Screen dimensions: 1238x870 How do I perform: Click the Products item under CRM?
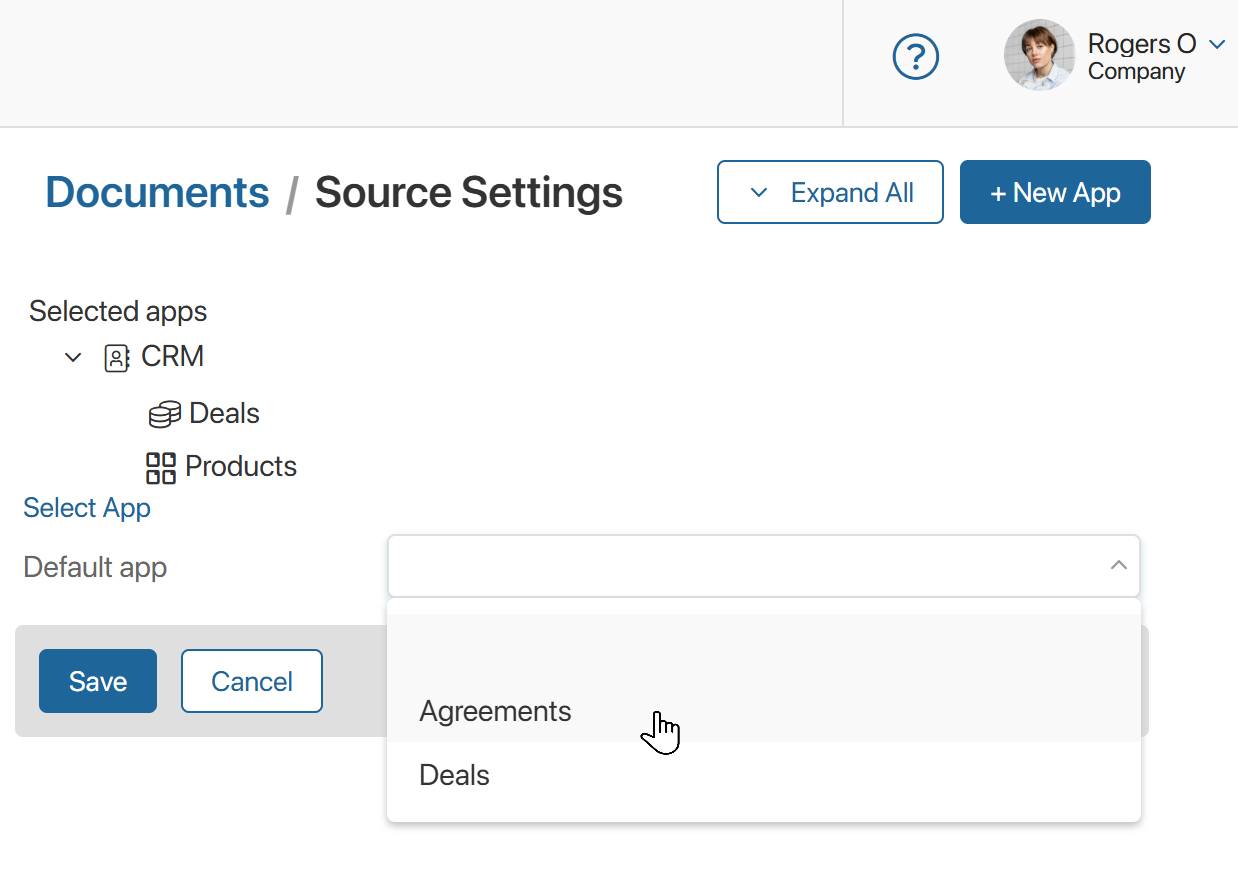coord(240,466)
